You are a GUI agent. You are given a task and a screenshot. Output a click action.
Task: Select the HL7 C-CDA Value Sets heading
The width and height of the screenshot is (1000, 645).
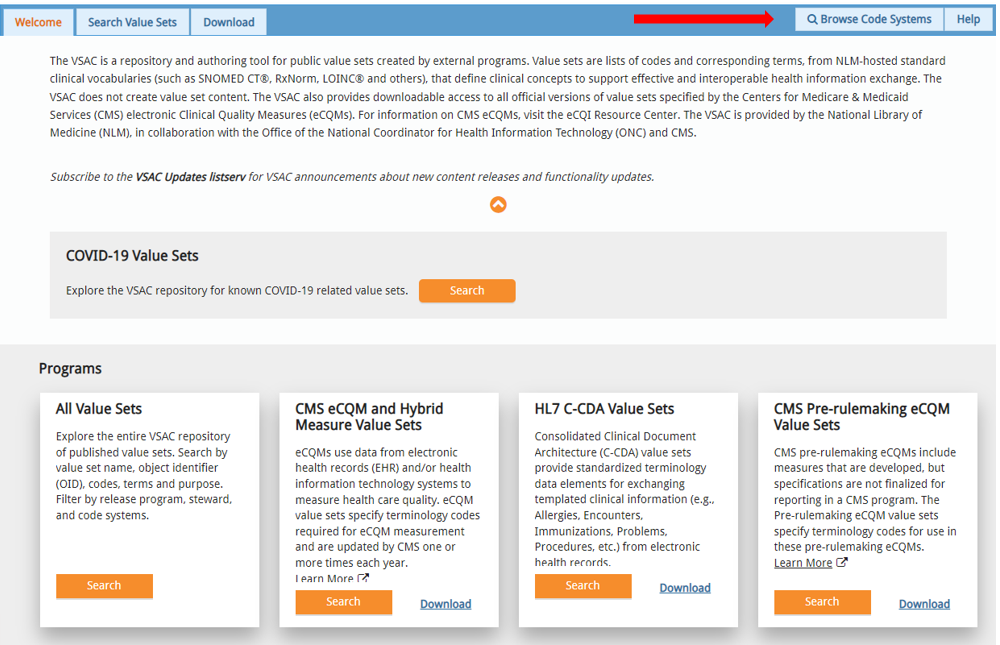[x=604, y=409]
